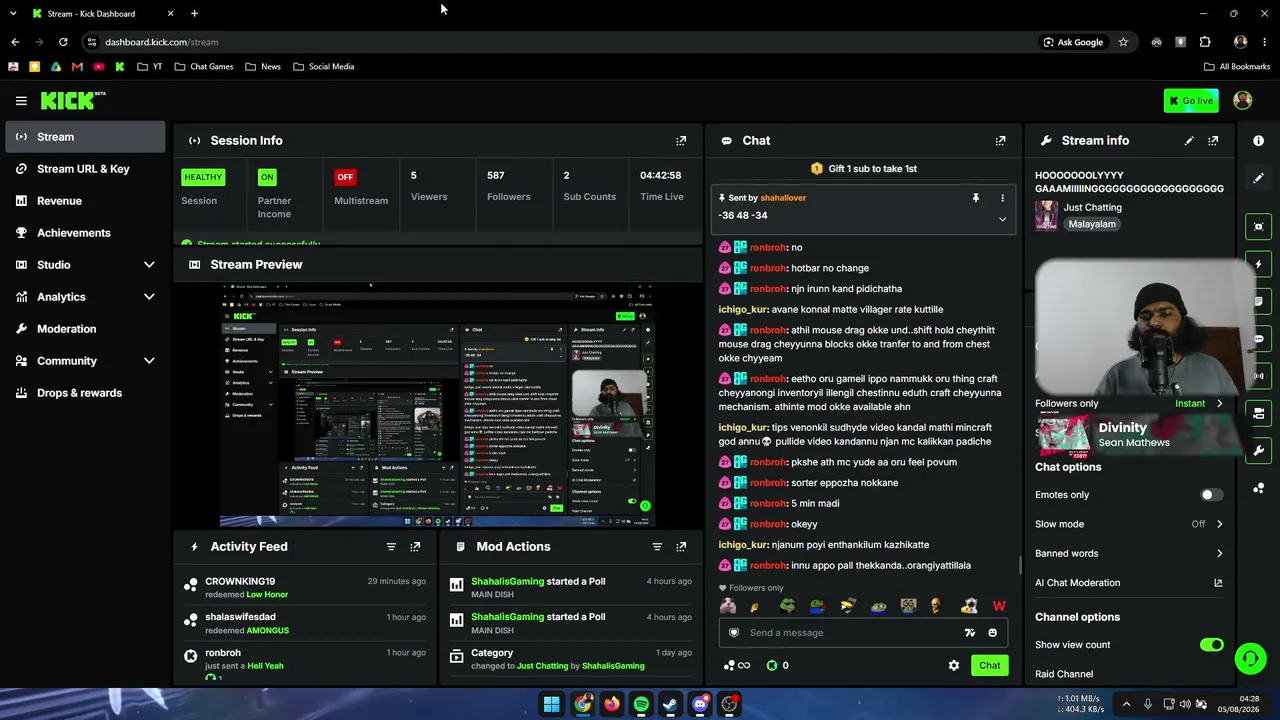Open the Moderation page

pos(85,329)
